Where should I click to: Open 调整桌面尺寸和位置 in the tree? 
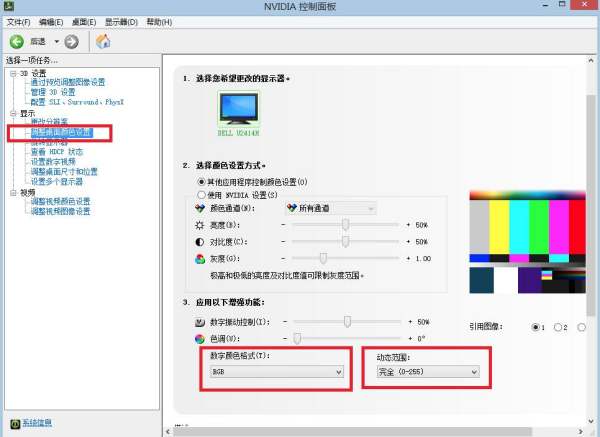64,172
